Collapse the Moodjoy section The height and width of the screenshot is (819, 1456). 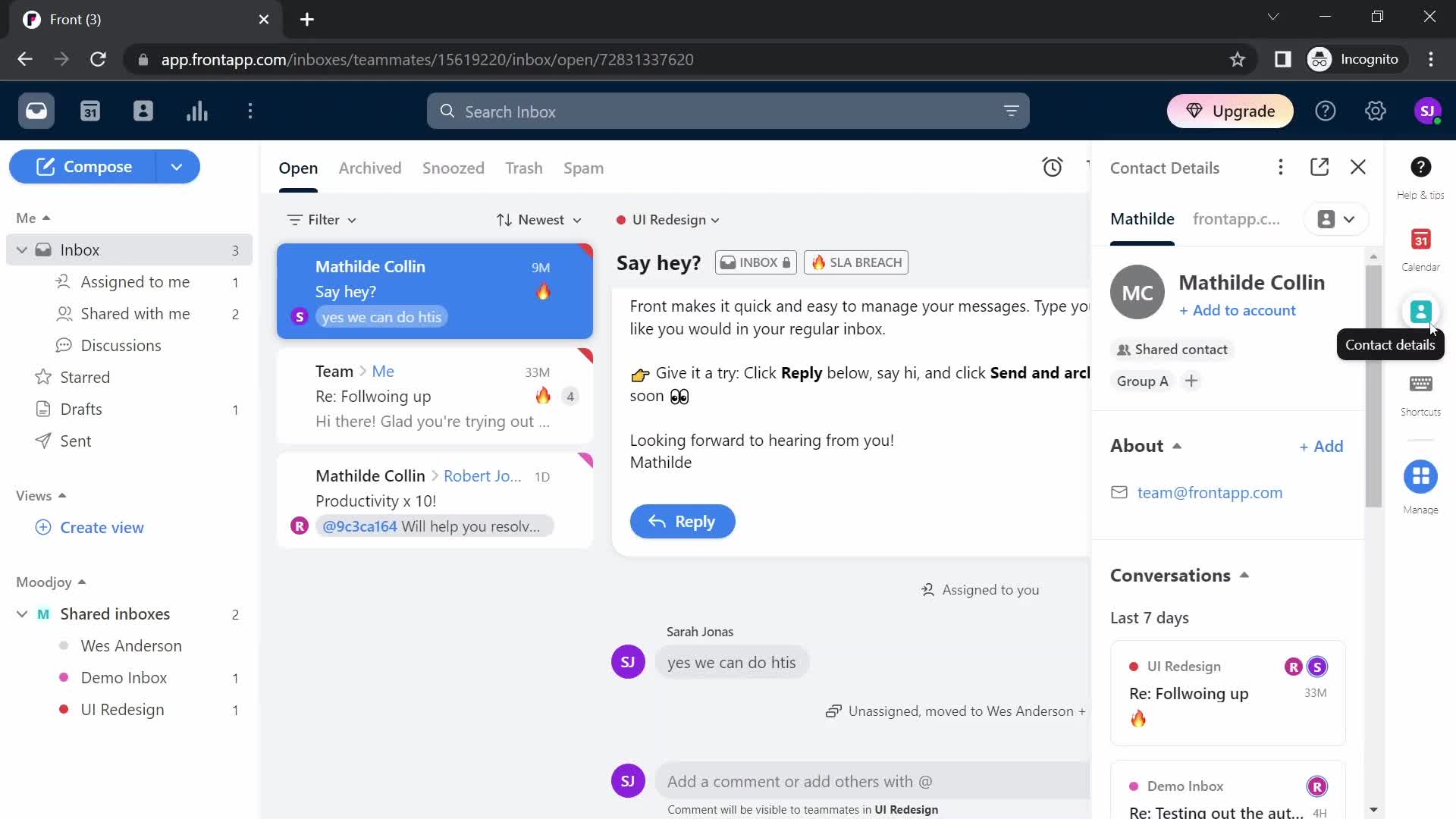tap(51, 582)
